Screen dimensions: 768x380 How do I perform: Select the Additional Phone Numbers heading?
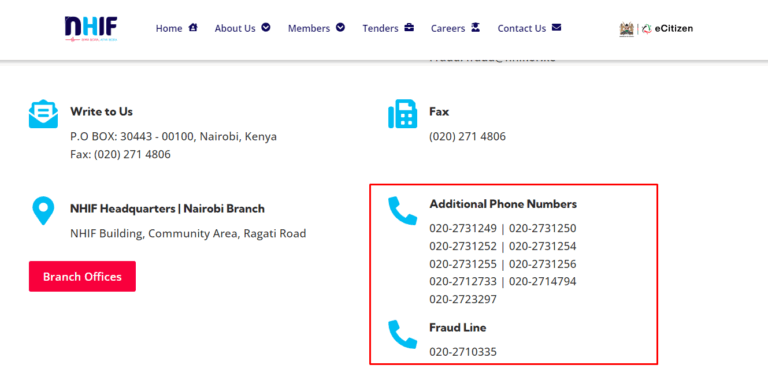pos(503,204)
